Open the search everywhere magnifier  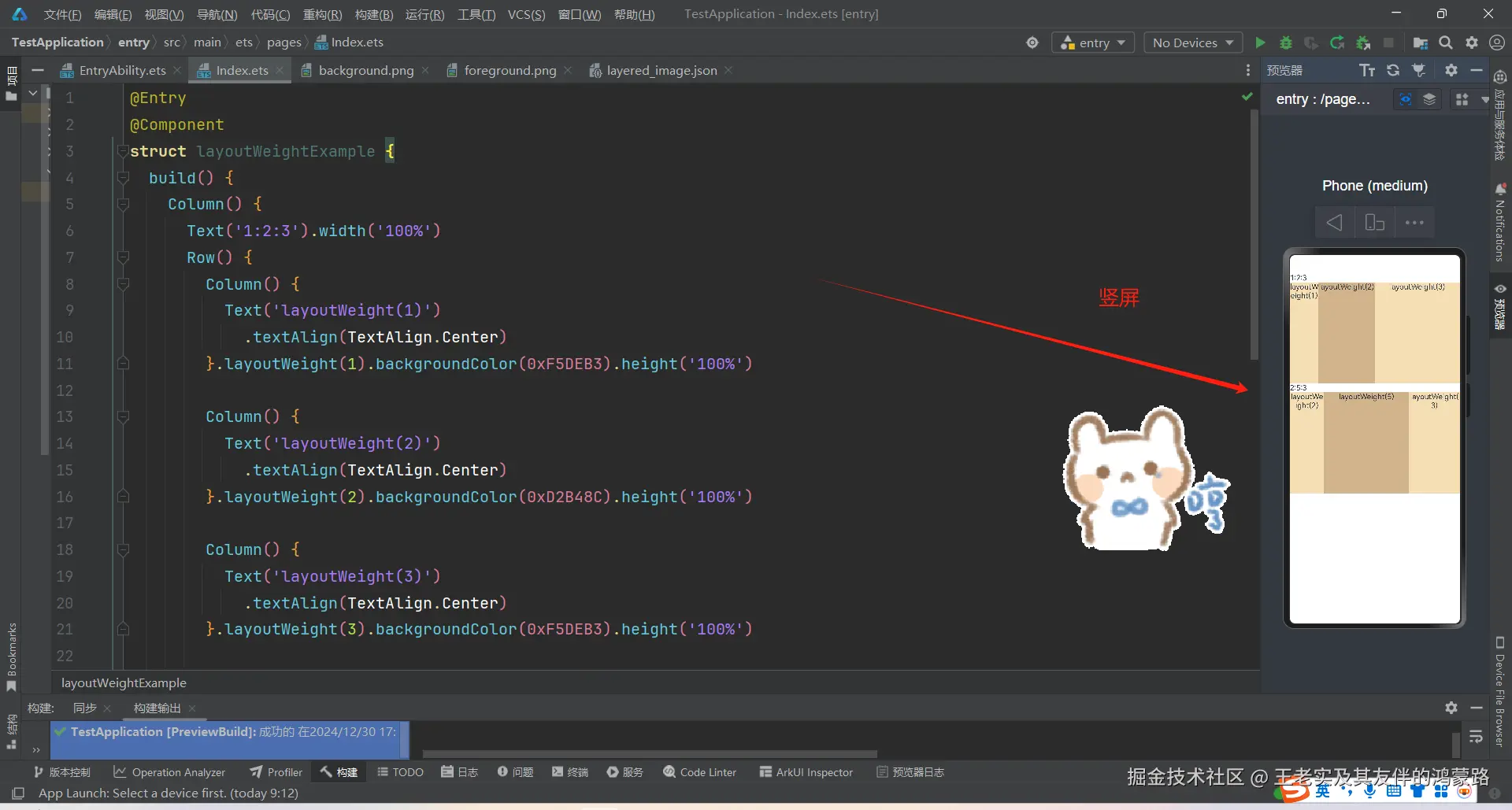pyautogui.click(x=1446, y=43)
